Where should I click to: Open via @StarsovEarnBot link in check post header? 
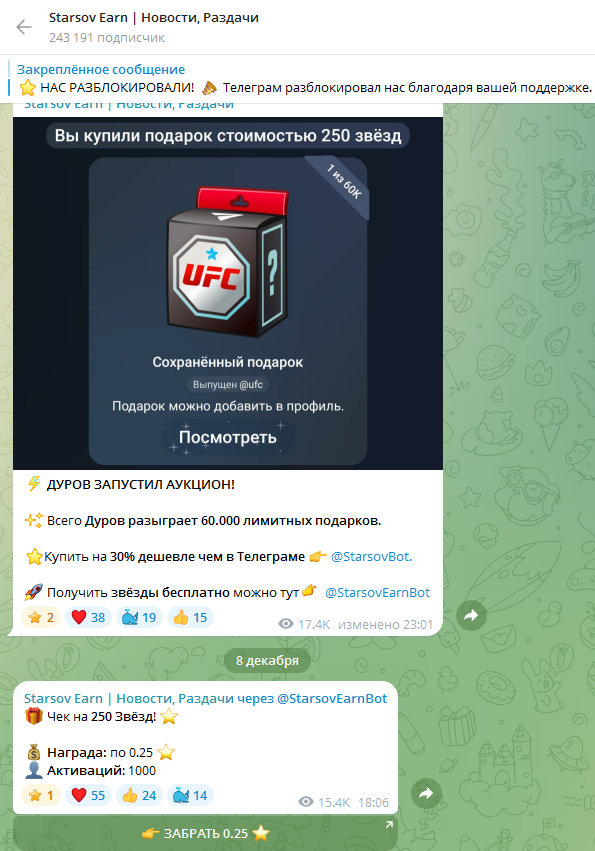click(x=332, y=698)
